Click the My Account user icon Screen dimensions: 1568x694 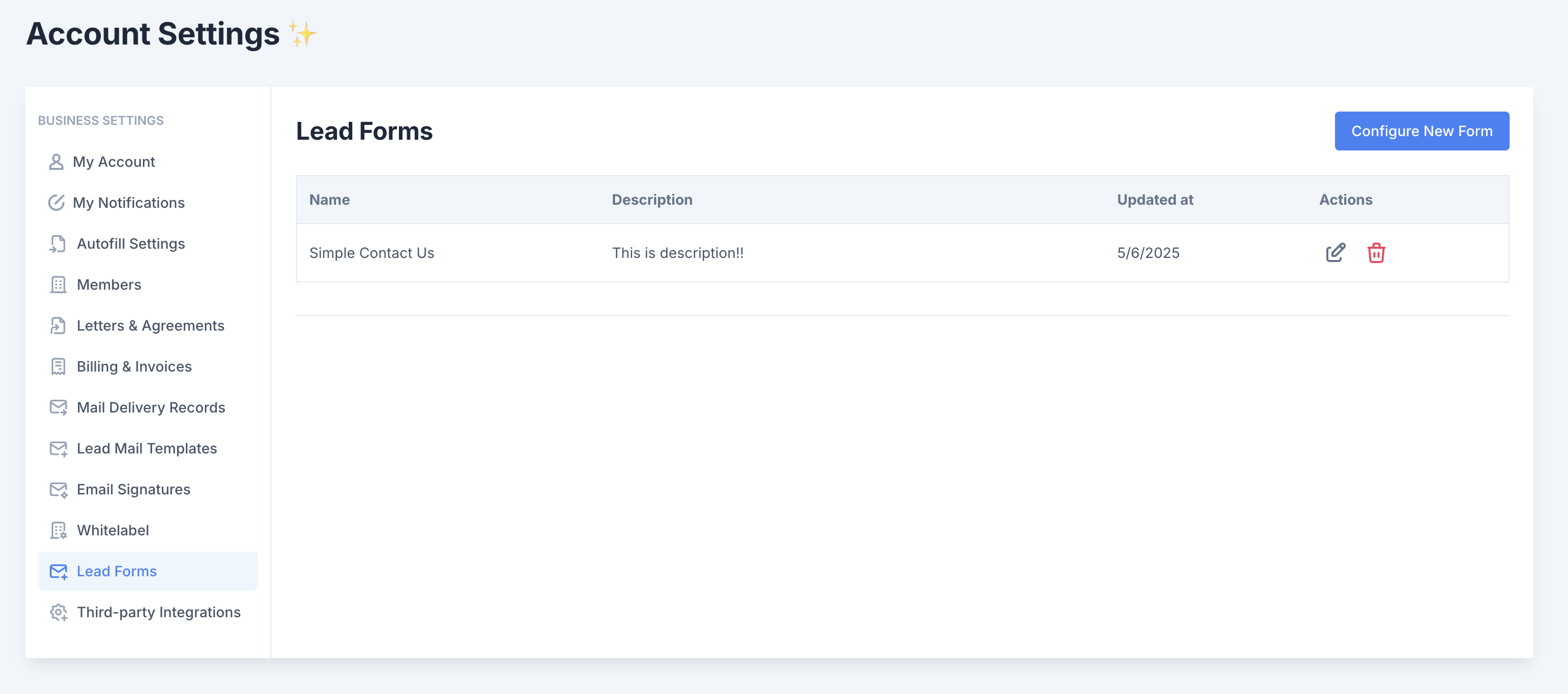click(x=56, y=162)
